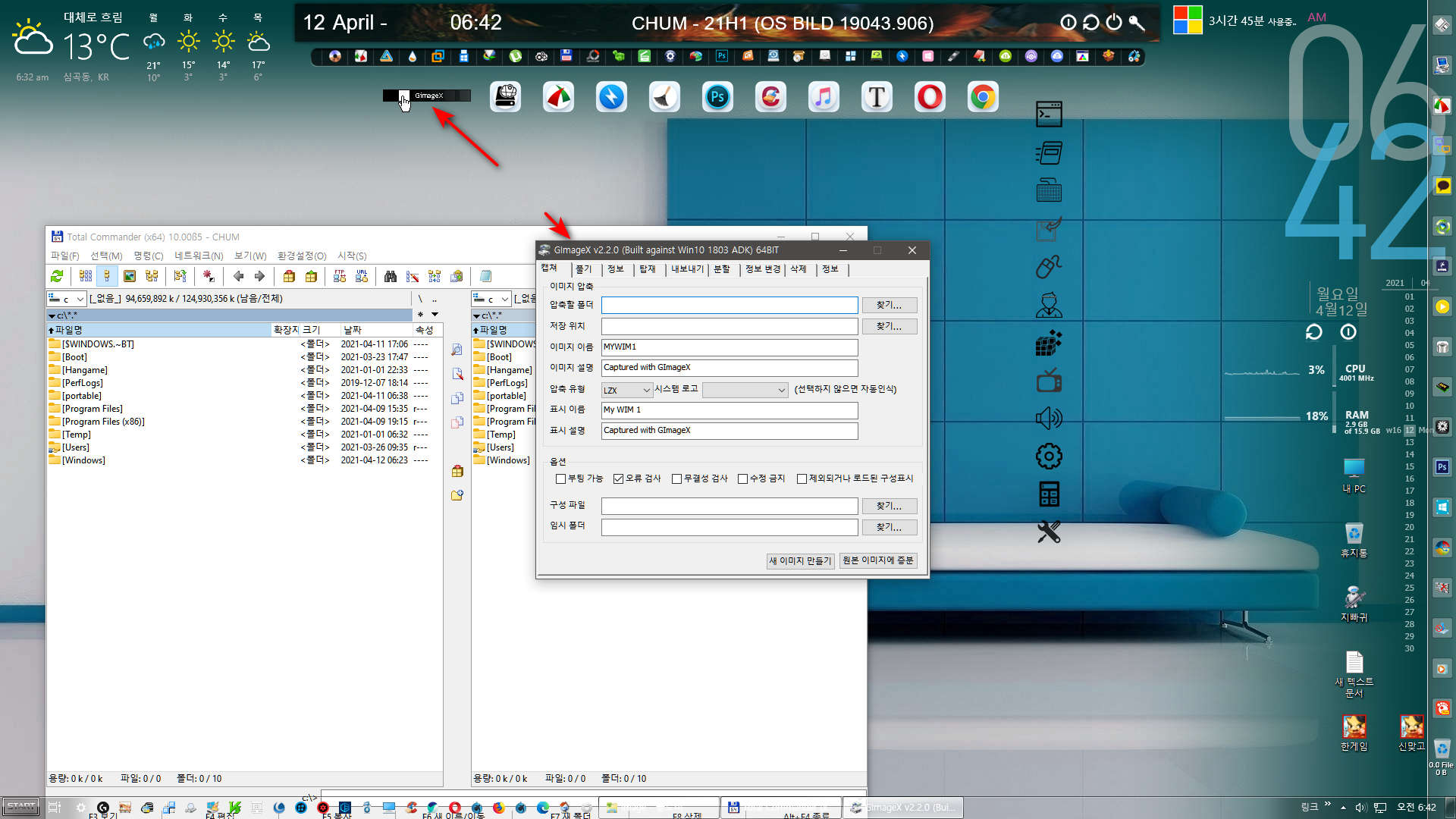Click 찾기... button for 압축할 폴더
The width and height of the screenshot is (1456, 819).
point(889,305)
